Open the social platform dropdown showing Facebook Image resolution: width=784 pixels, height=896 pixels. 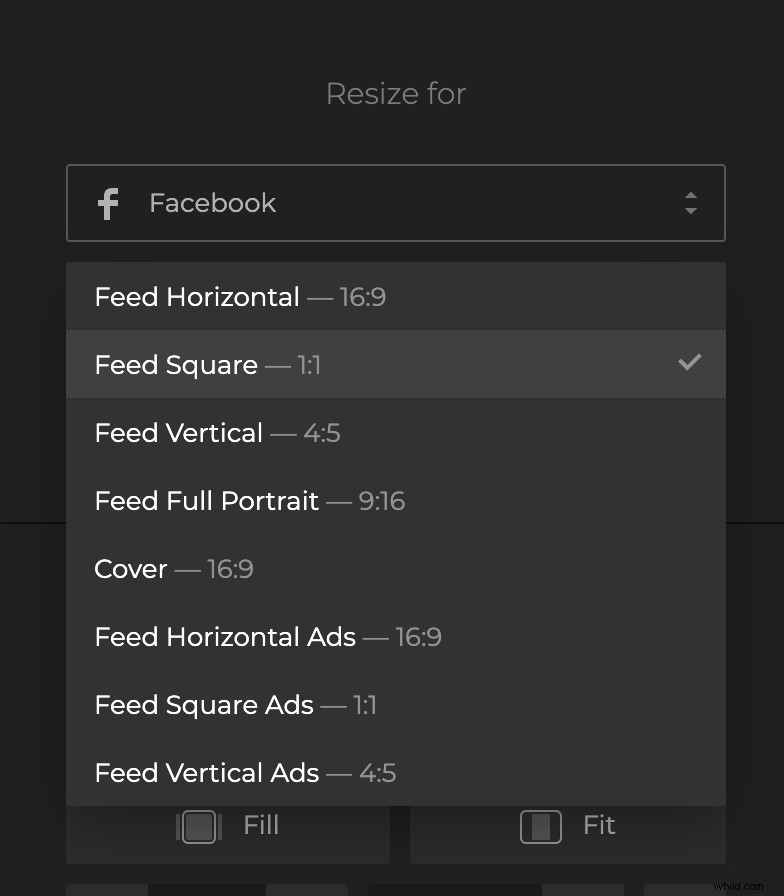[x=396, y=203]
